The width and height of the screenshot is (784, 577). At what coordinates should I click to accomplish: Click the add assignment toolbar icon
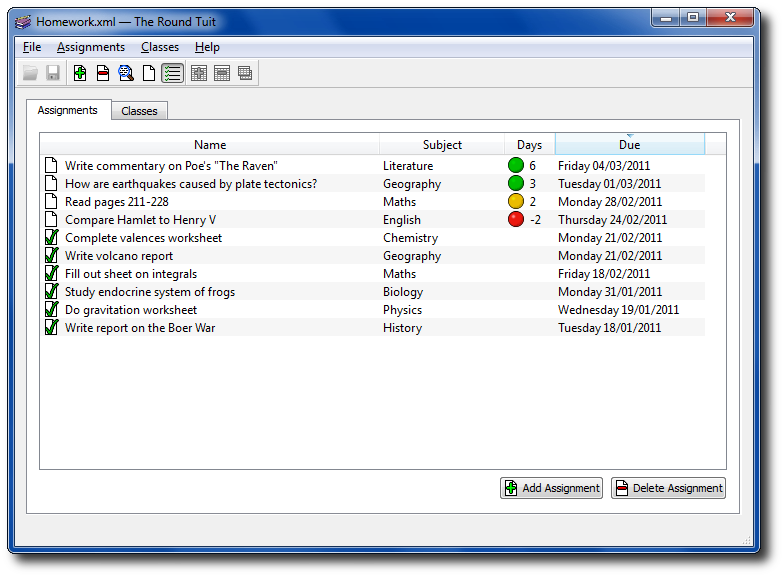(80, 73)
